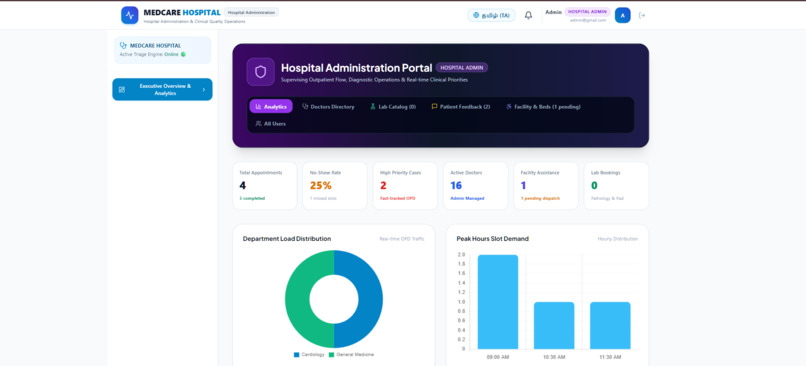Click the MEDCARE HOSPITAL title text

pos(182,12)
